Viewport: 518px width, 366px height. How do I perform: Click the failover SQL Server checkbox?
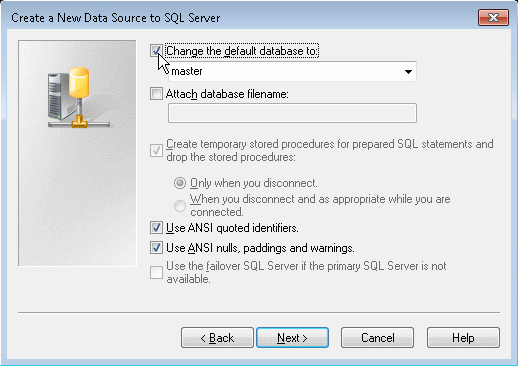(x=156, y=272)
